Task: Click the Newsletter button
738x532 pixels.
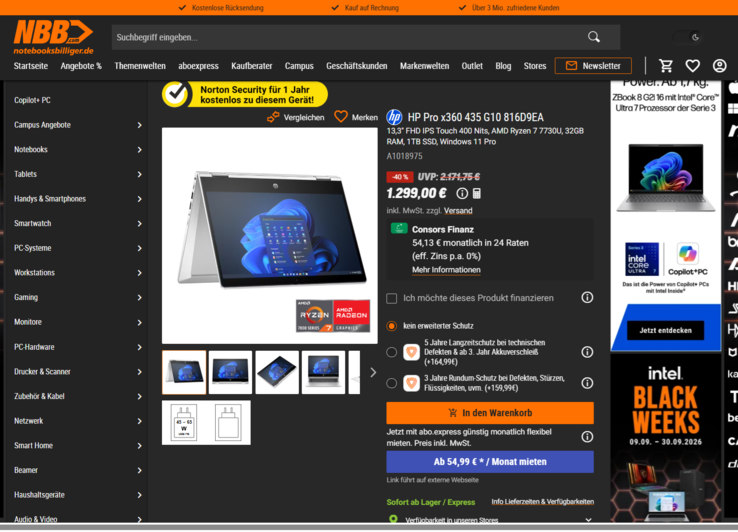Action: (x=593, y=66)
